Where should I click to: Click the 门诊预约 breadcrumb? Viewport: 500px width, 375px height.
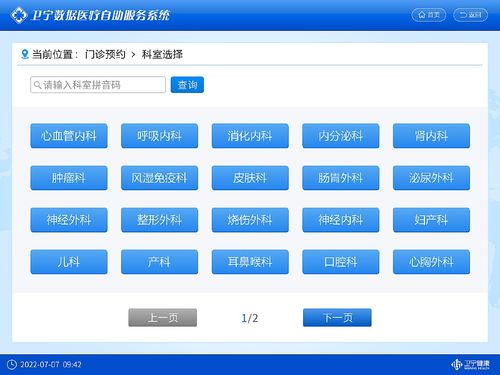click(105, 54)
